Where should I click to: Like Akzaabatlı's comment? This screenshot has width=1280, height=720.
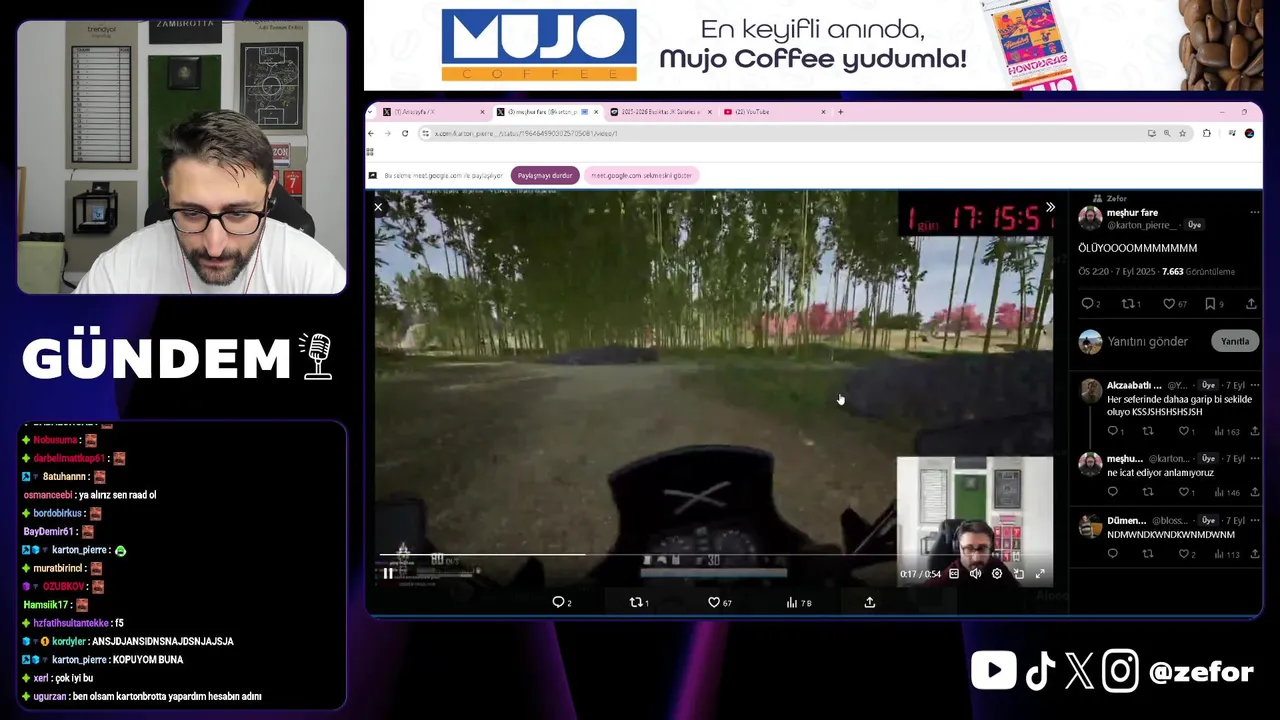[1185, 431]
